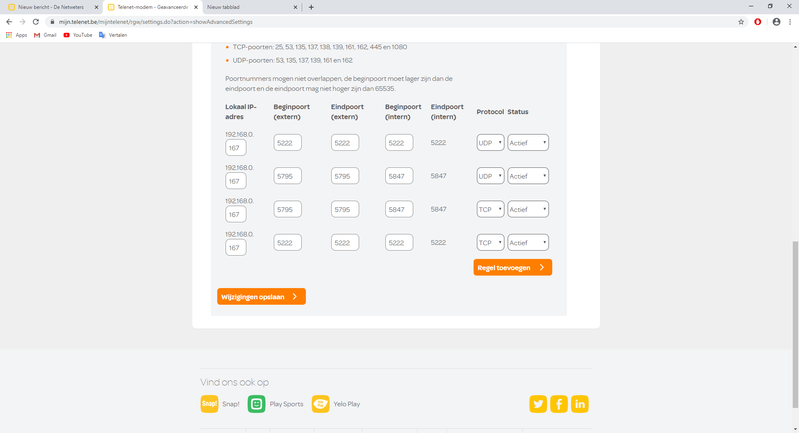Reload the page in browser
The height and width of the screenshot is (433, 799).
pos(36,21)
